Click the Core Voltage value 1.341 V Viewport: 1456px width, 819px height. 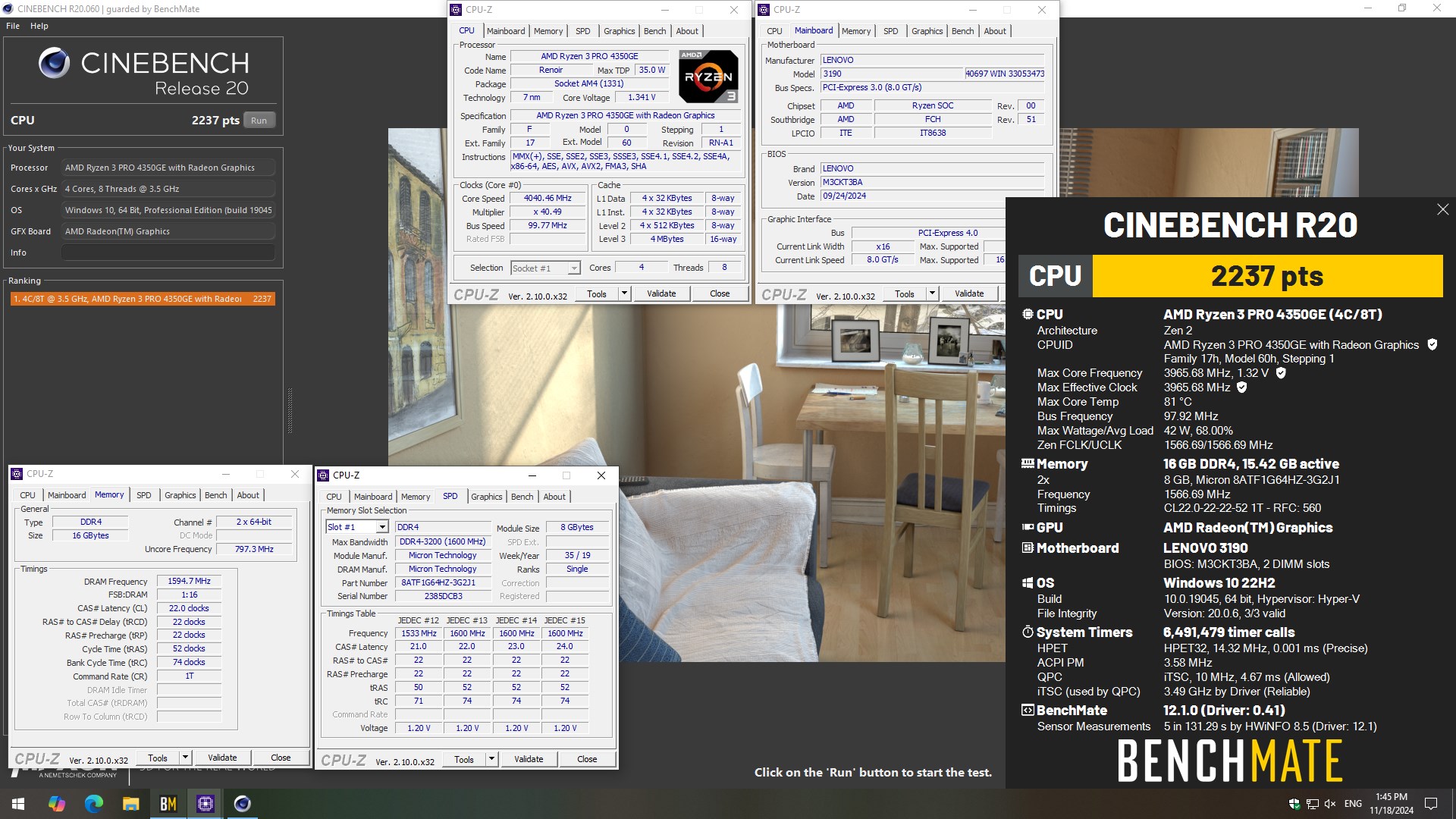[x=642, y=97]
